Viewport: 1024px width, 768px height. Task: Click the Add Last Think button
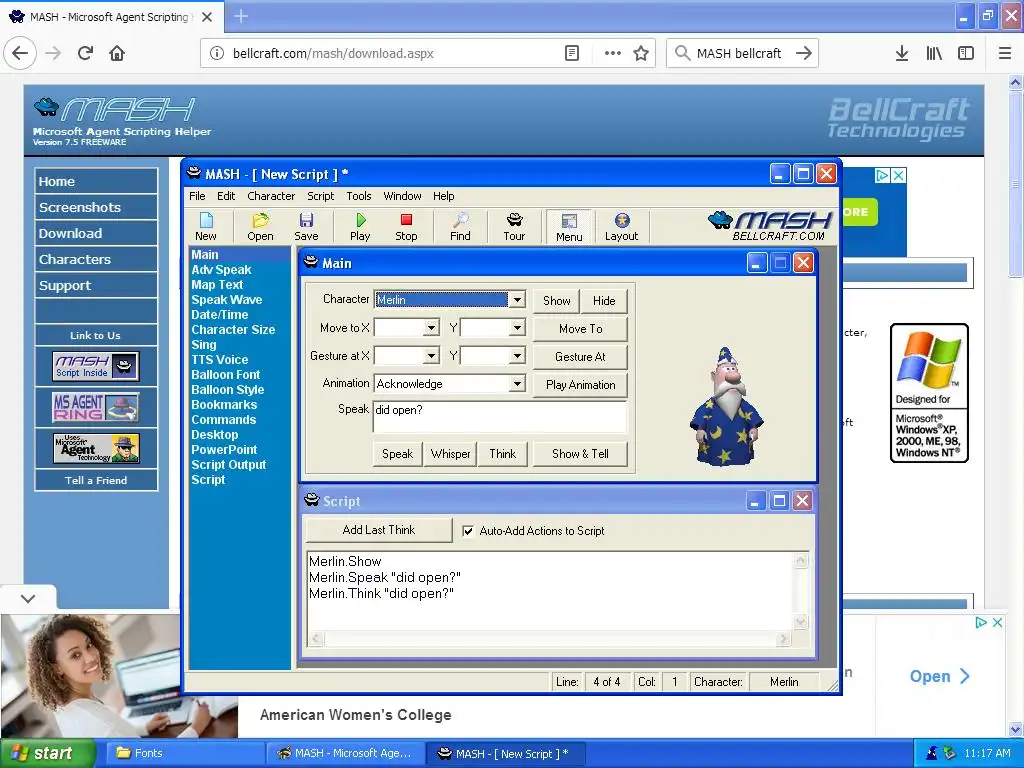[x=379, y=530]
